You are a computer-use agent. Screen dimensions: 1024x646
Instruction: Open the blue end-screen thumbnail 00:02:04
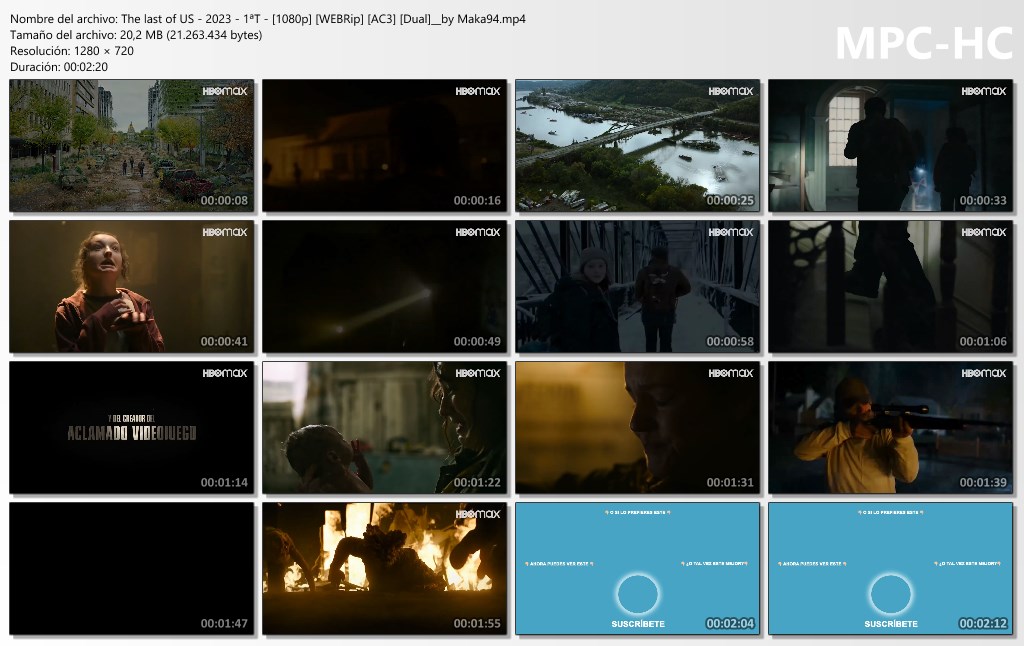pyautogui.click(x=637, y=569)
